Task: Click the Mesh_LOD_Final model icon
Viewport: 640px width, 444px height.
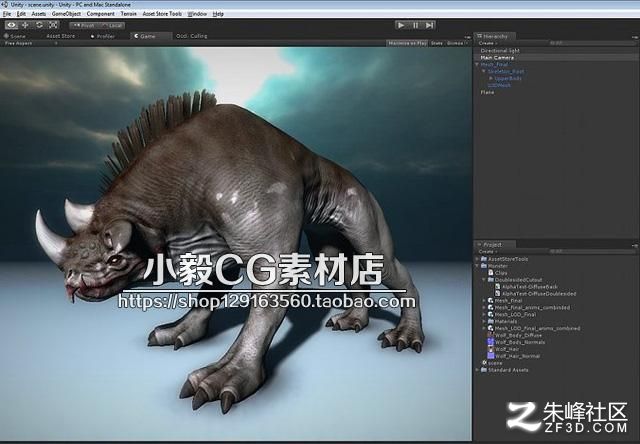Action: [x=491, y=314]
